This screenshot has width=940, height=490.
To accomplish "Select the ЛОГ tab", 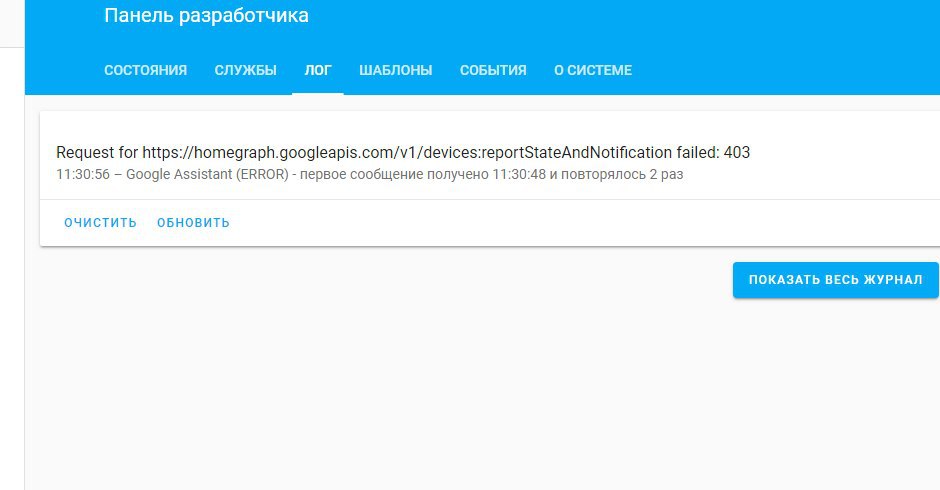I will pyautogui.click(x=318, y=70).
